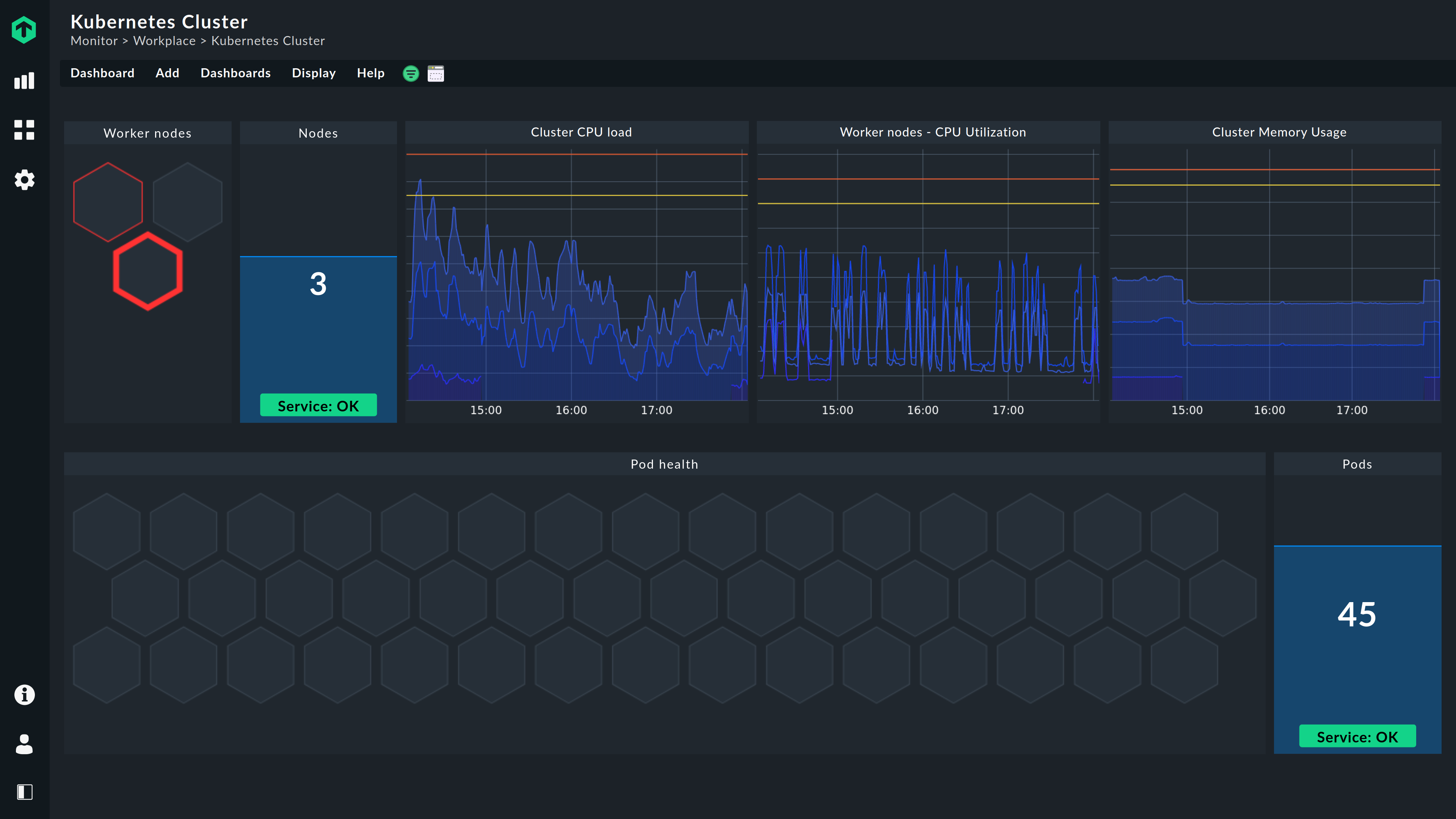
Task: Click the Checkmk logo icon
Action: [24, 30]
